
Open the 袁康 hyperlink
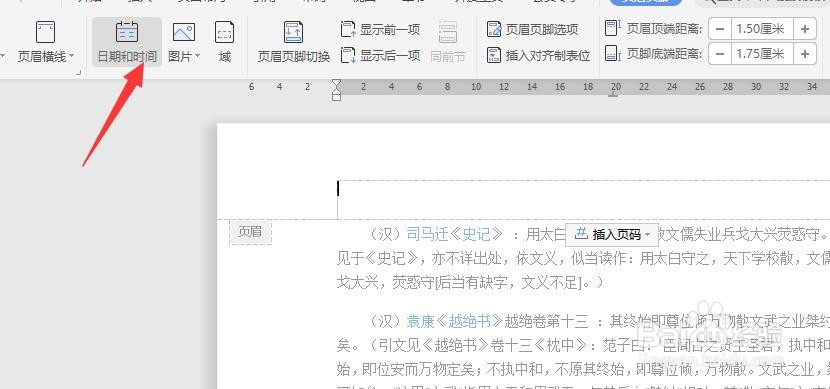click(x=420, y=321)
